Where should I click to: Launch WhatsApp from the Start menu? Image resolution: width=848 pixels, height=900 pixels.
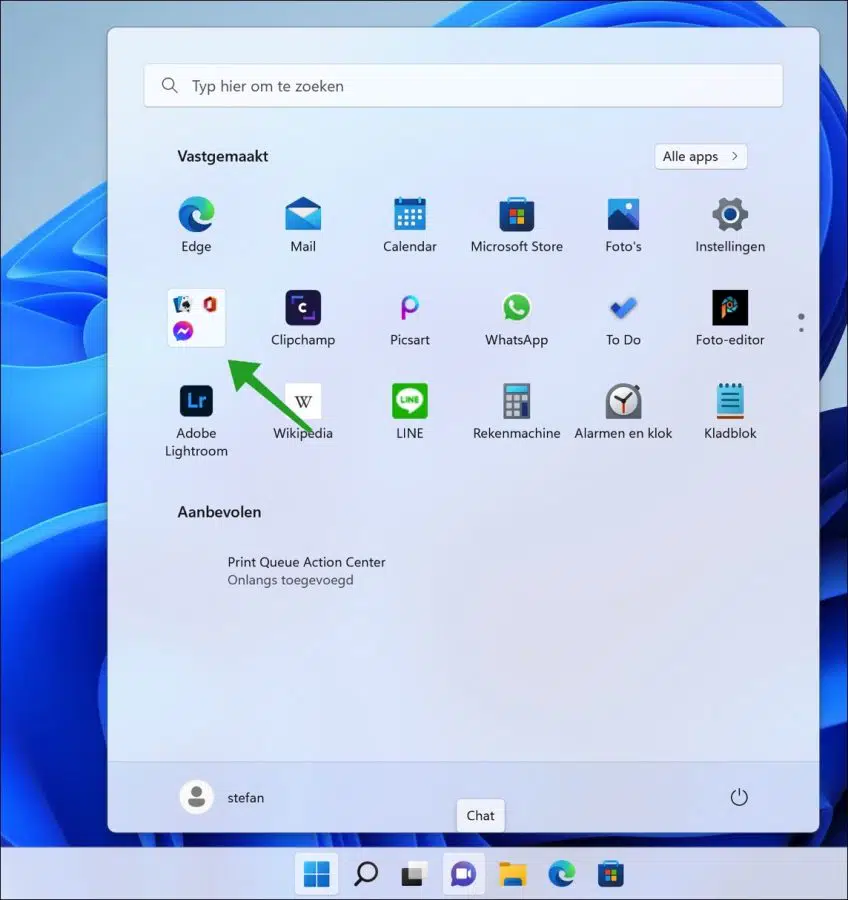pos(517,318)
